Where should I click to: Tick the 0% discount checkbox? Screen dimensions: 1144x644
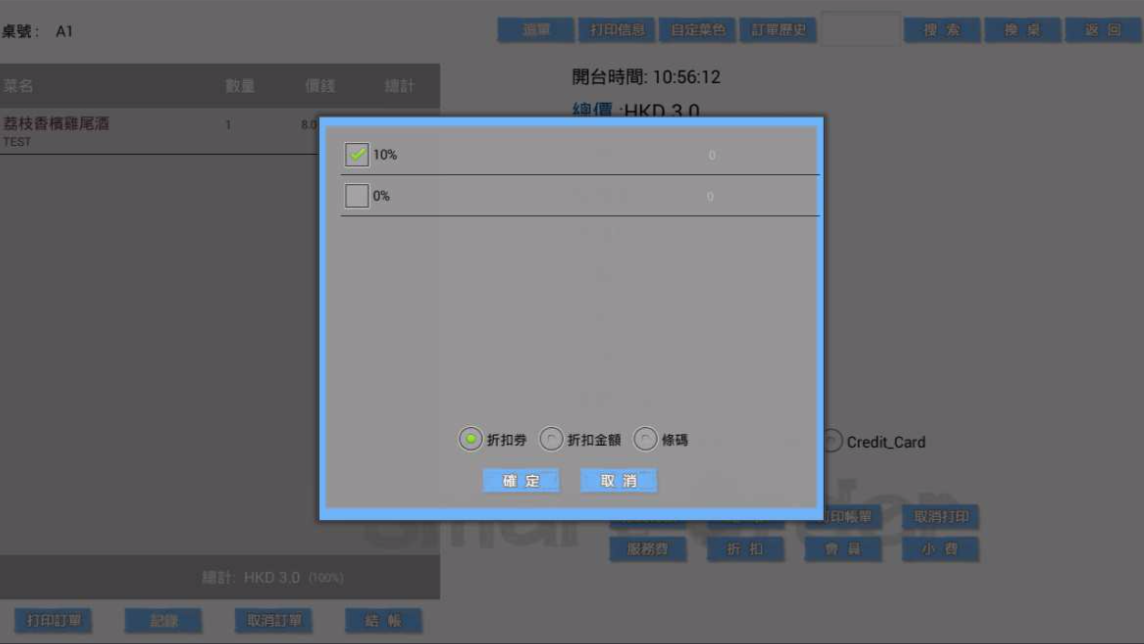[357, 195]
